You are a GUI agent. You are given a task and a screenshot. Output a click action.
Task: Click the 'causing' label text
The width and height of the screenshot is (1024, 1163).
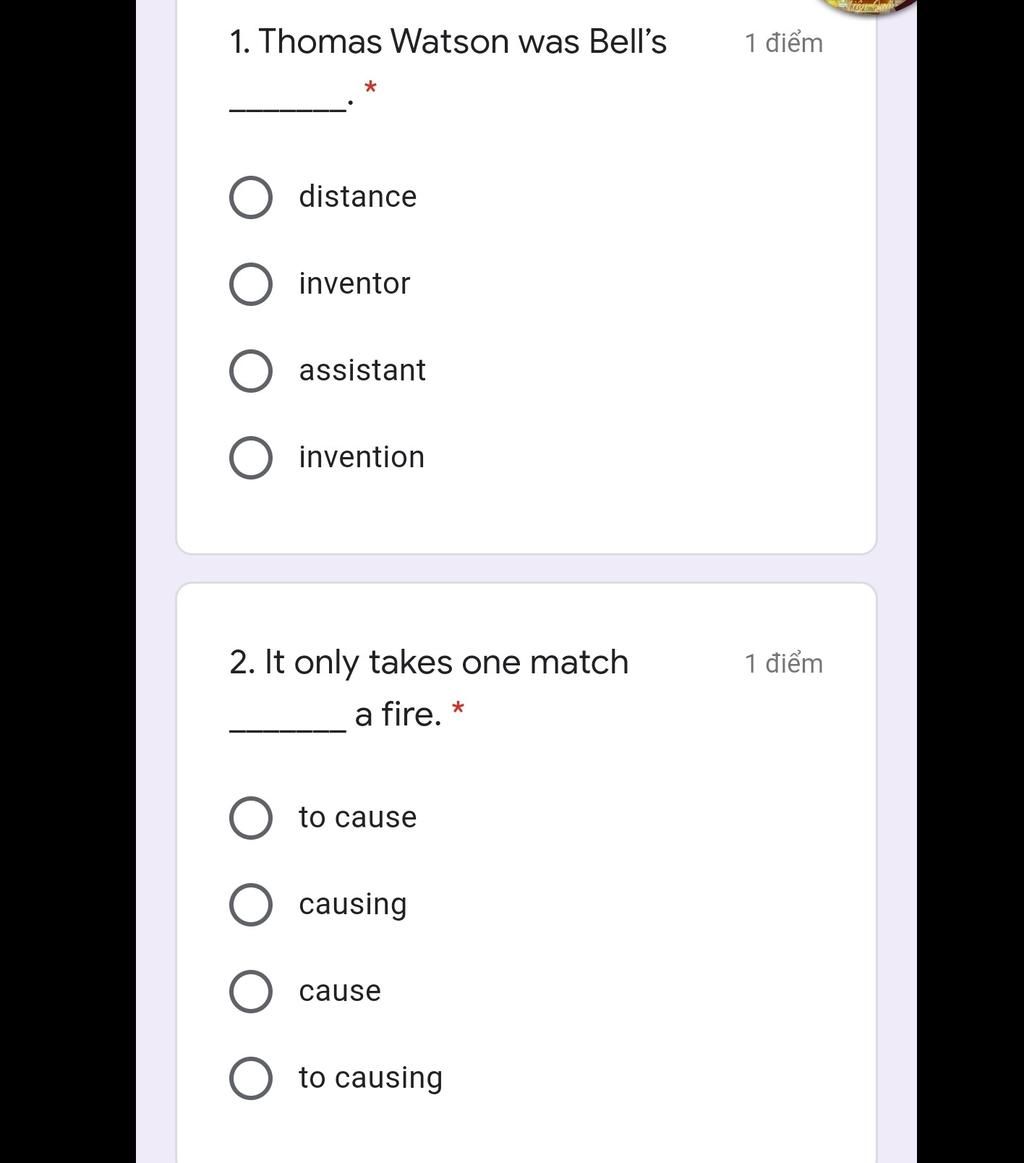coord(353,905)
